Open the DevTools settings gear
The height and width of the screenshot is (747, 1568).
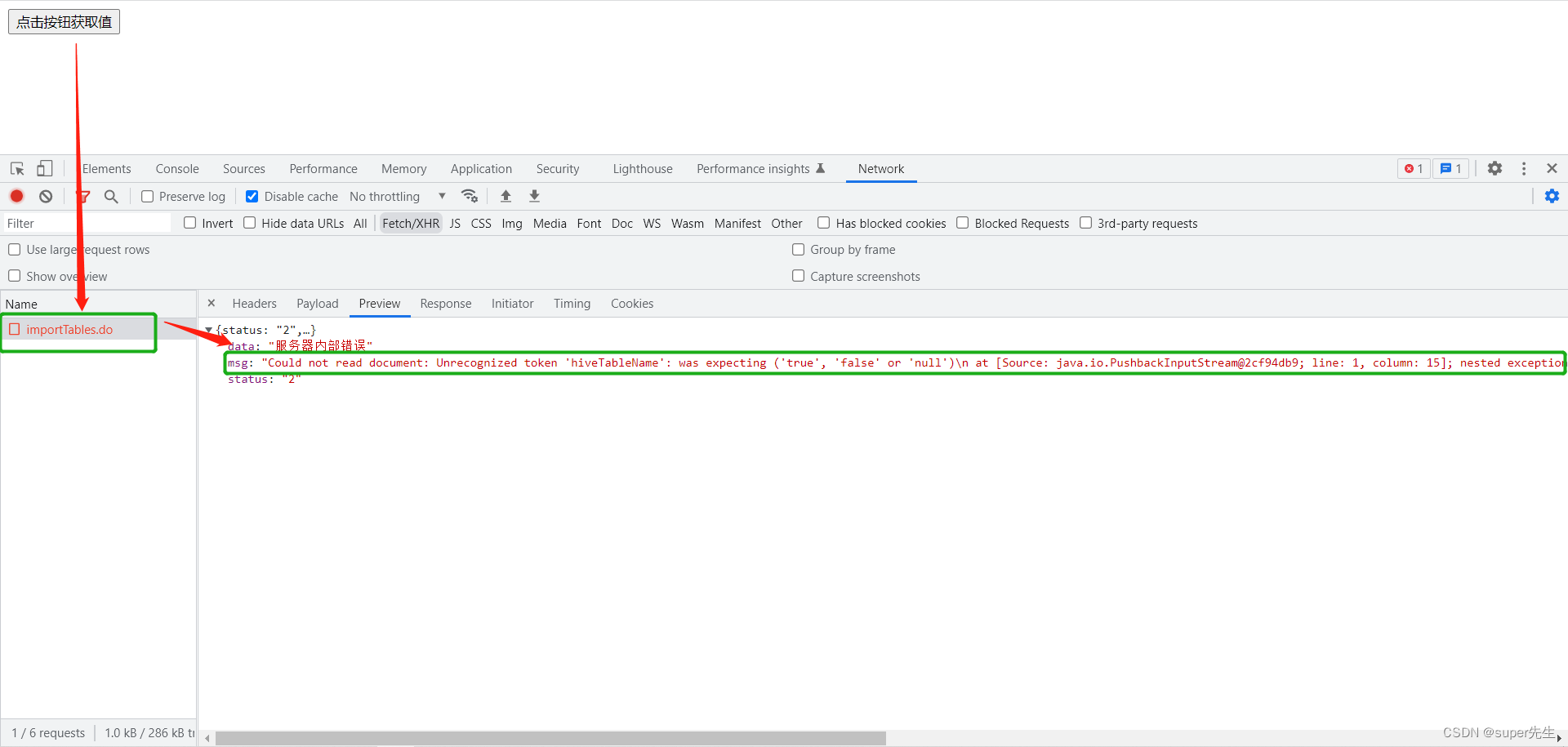(1494, 168)
